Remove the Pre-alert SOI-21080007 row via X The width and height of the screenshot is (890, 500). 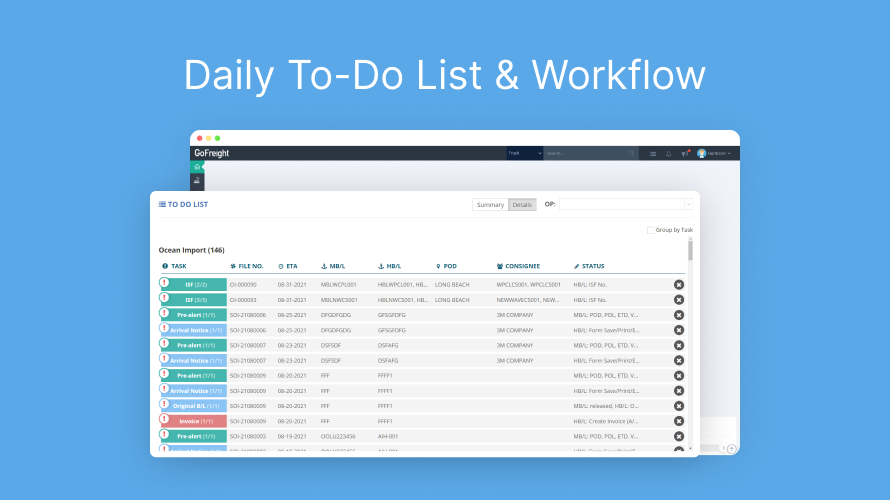(x=679, y=346)
